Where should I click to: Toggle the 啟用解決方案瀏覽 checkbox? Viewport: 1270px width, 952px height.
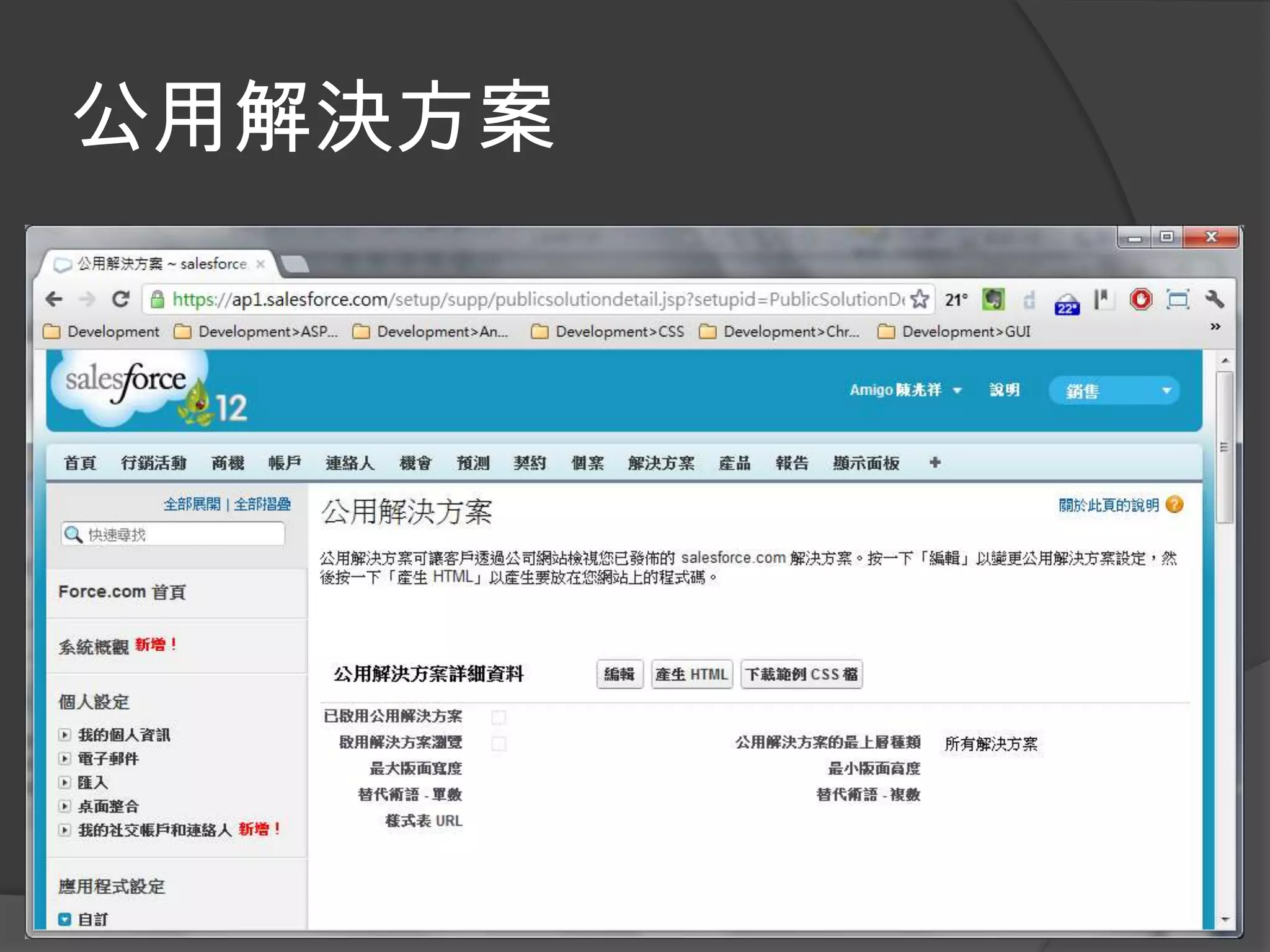499,743
